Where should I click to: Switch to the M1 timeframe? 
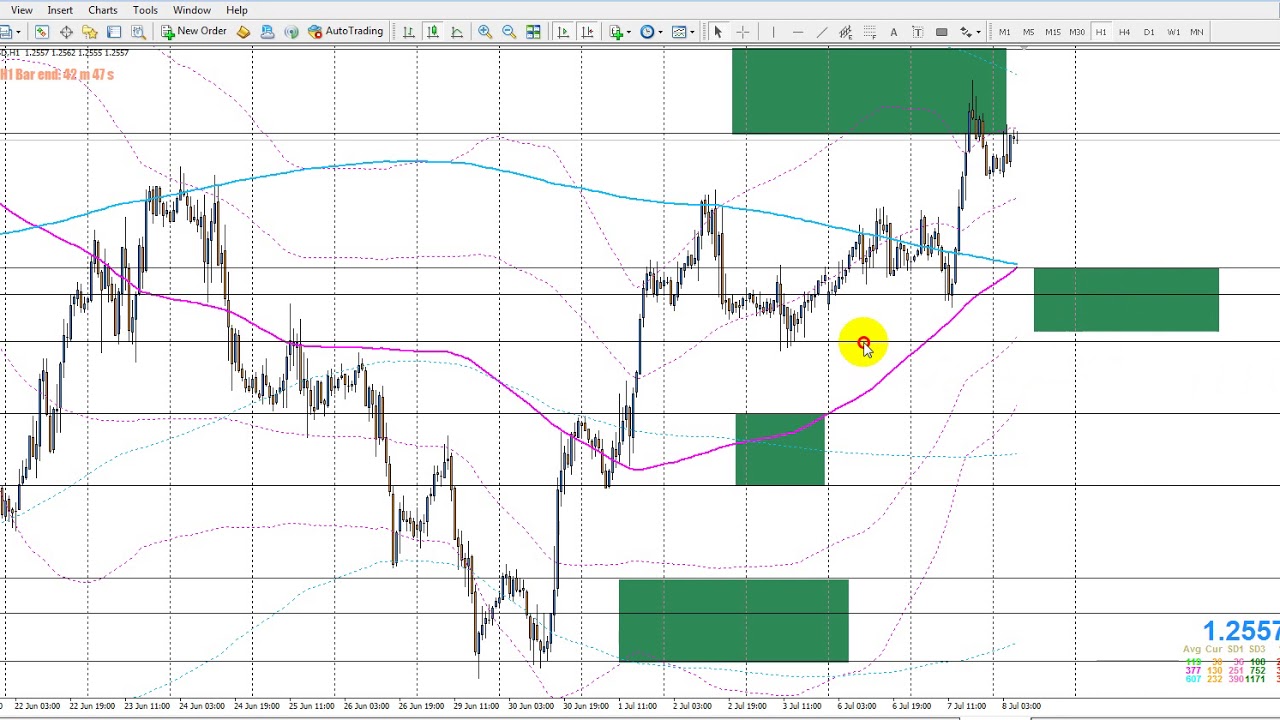pyautogui.click(x=1005, y=32)
